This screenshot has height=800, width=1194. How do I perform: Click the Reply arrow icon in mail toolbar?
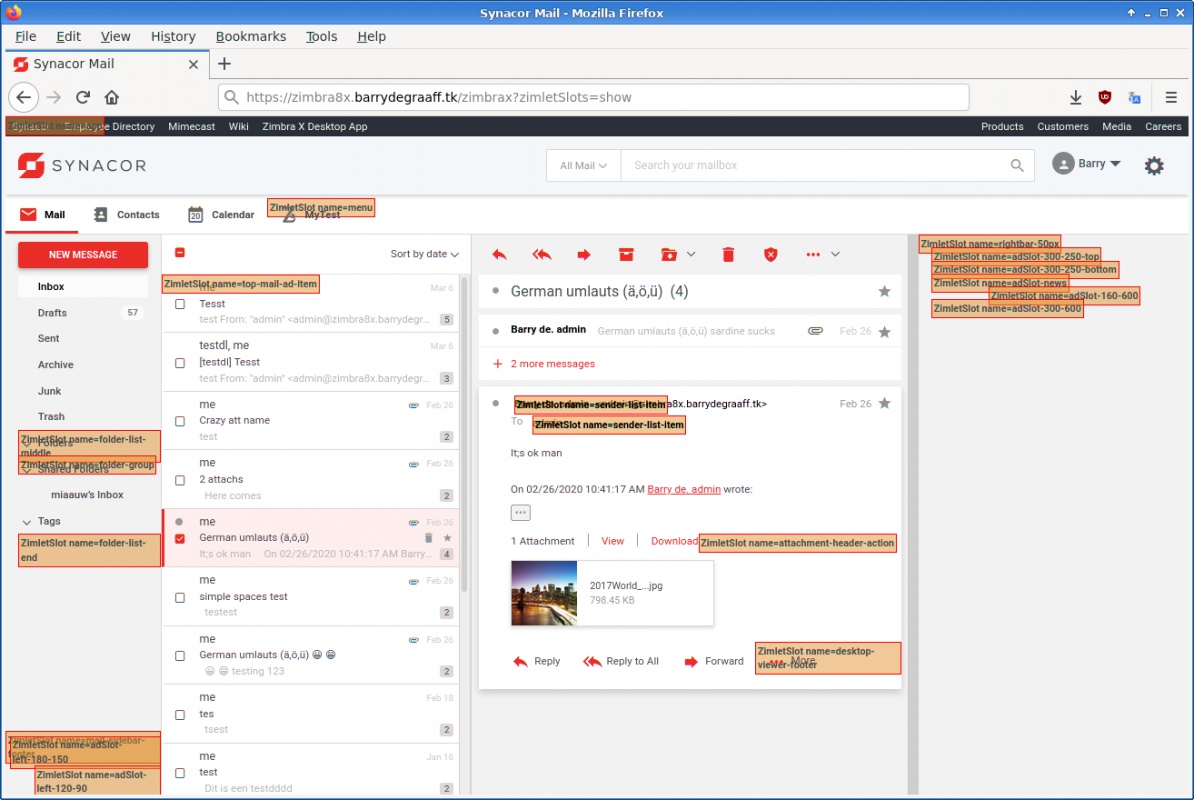coord(499,255)
